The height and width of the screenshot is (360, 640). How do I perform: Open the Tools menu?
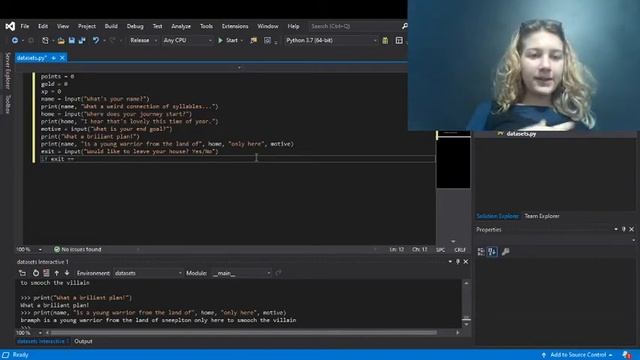[x=206, y=26]
